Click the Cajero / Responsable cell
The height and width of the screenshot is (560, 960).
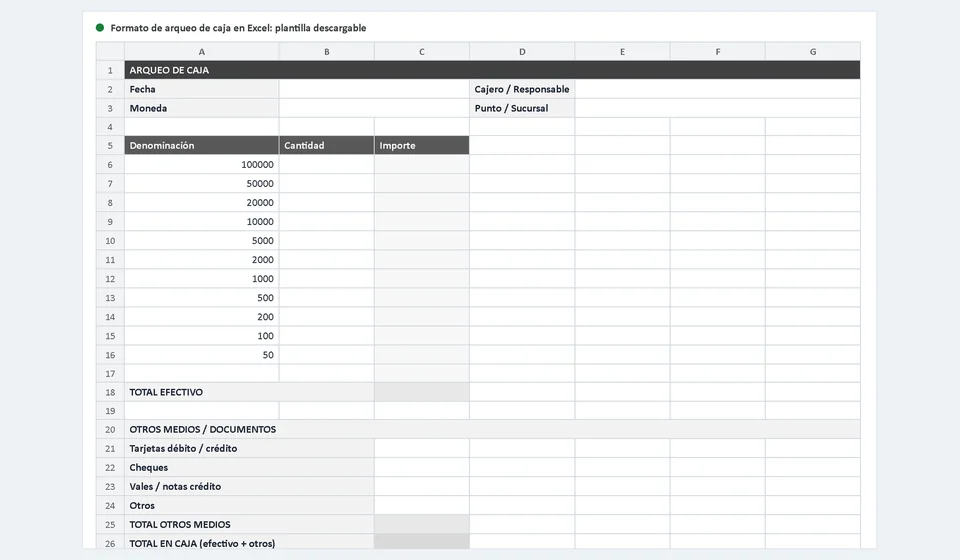point(522,89)
